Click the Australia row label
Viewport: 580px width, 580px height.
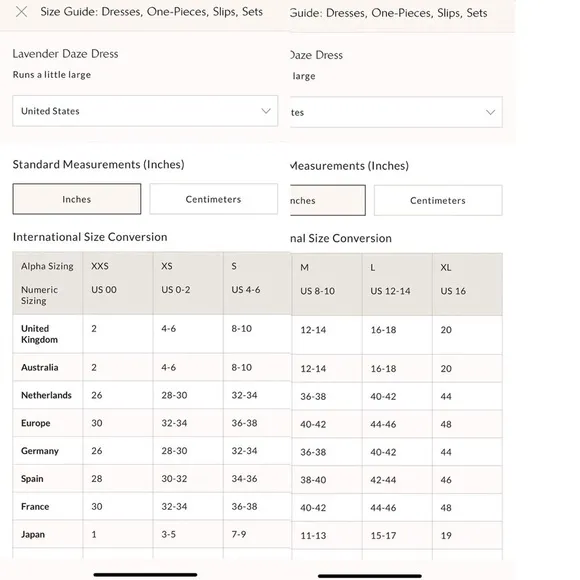[x=40, y=367]
